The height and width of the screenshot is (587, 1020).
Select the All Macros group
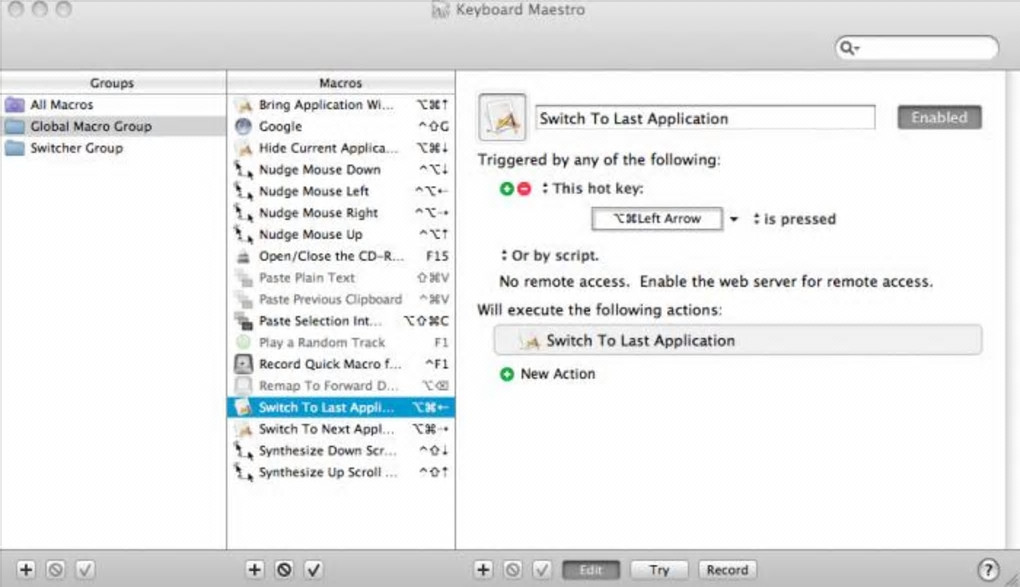[x=113, y=105]
